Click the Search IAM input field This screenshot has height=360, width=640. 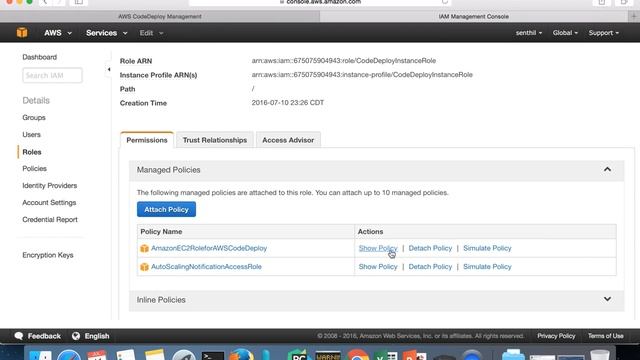52,76
